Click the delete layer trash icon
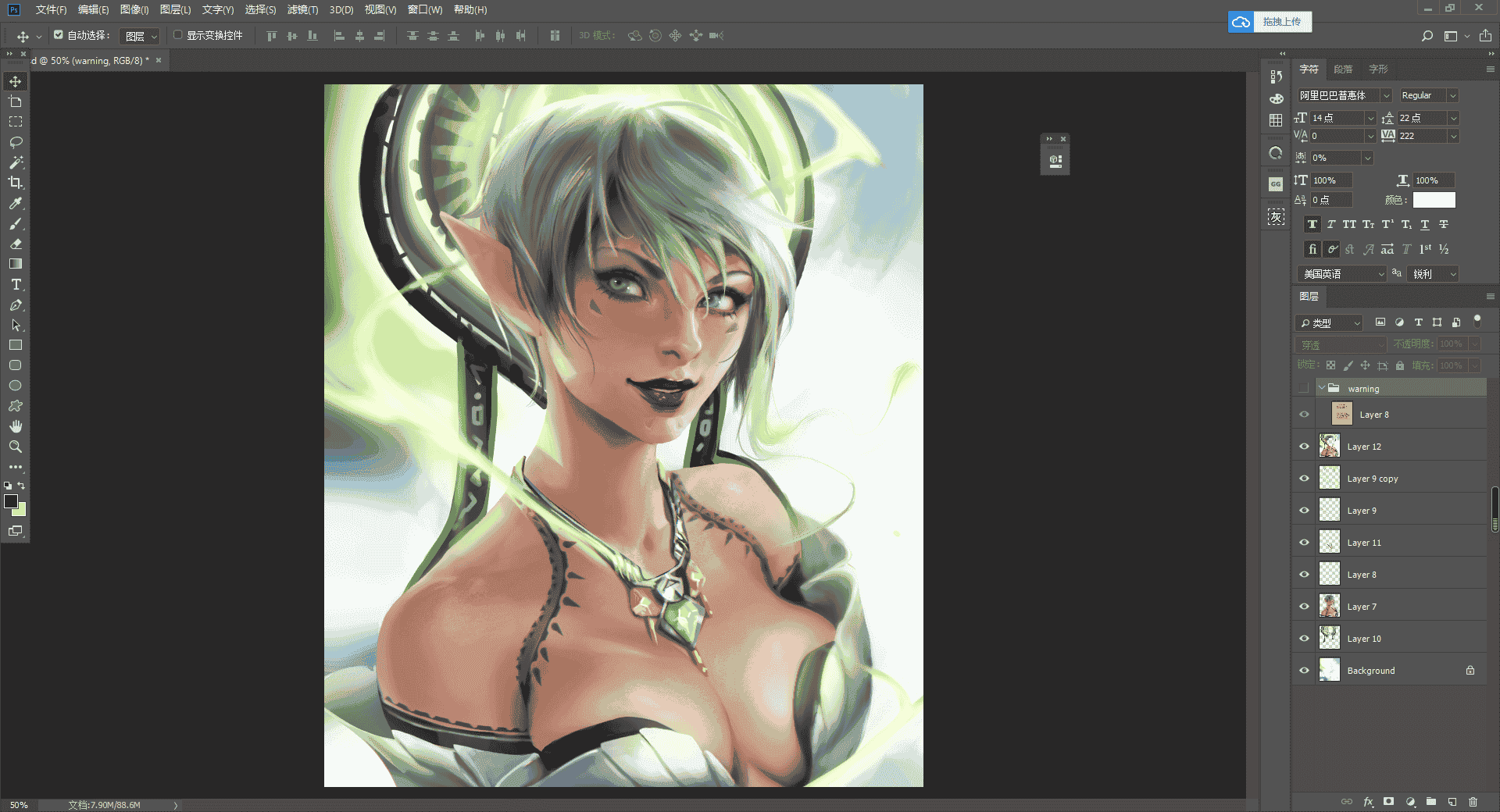The height and width of the screenshot is (812, 1500). coord(1473,801)
